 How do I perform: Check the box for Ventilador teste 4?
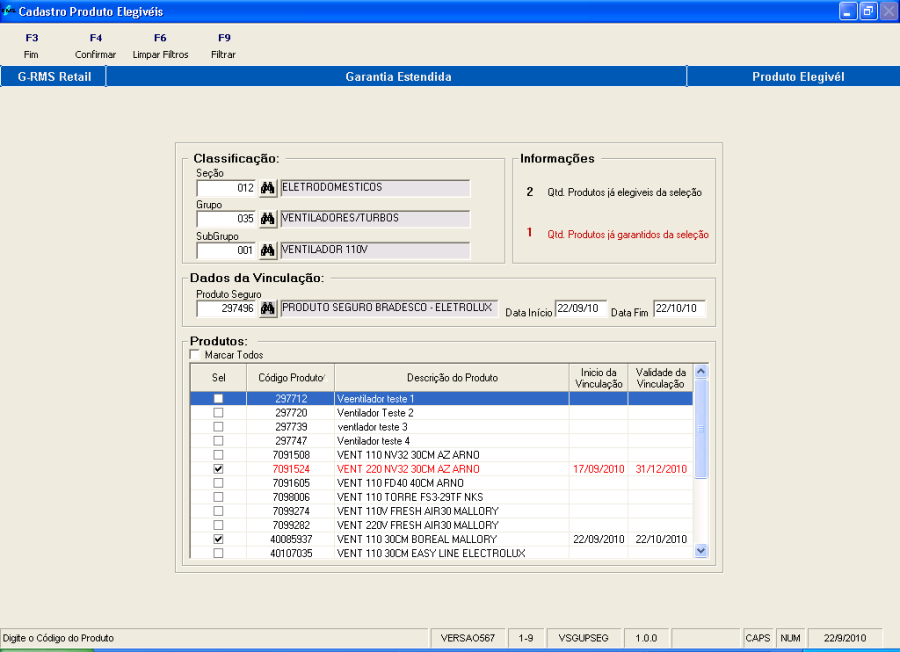pos(218,441)
